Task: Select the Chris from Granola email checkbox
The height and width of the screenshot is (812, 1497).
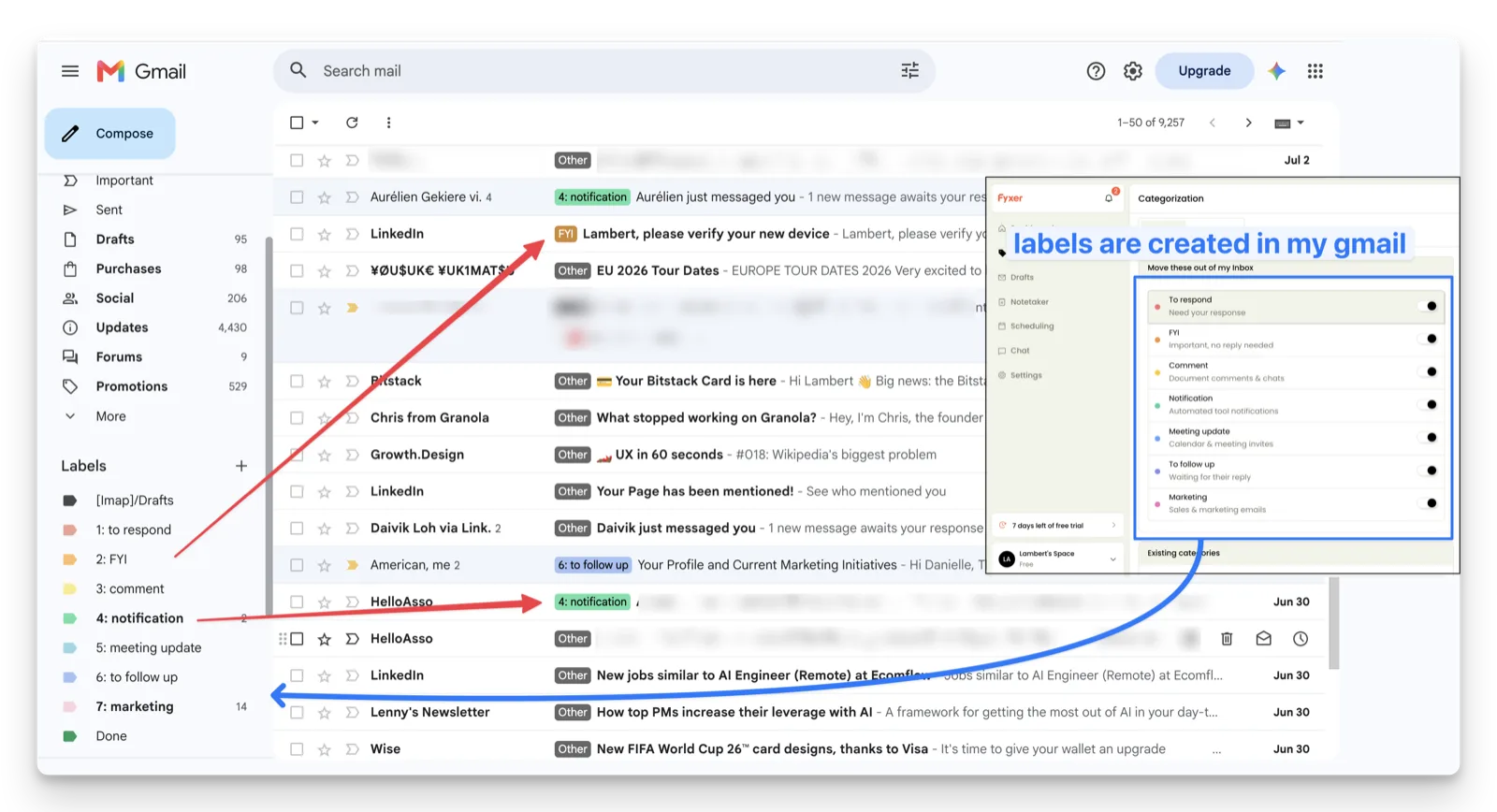Action: pos(297,418)
